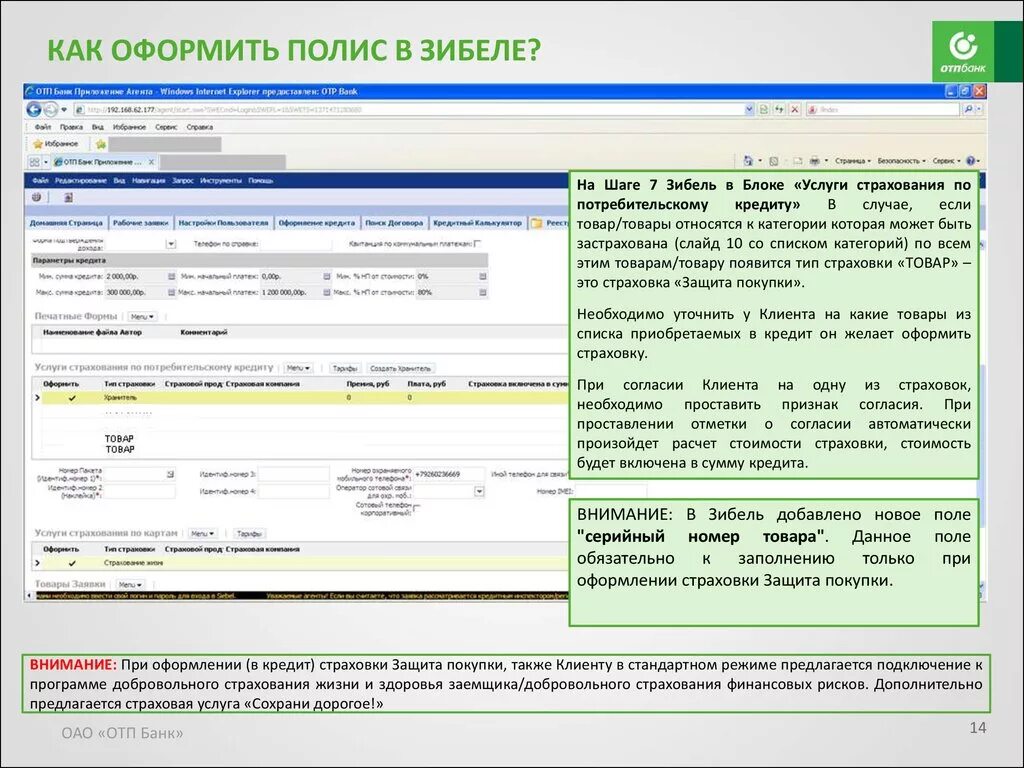
Task: Click the compatibility view icon in address bar
Action: [763, 110]
